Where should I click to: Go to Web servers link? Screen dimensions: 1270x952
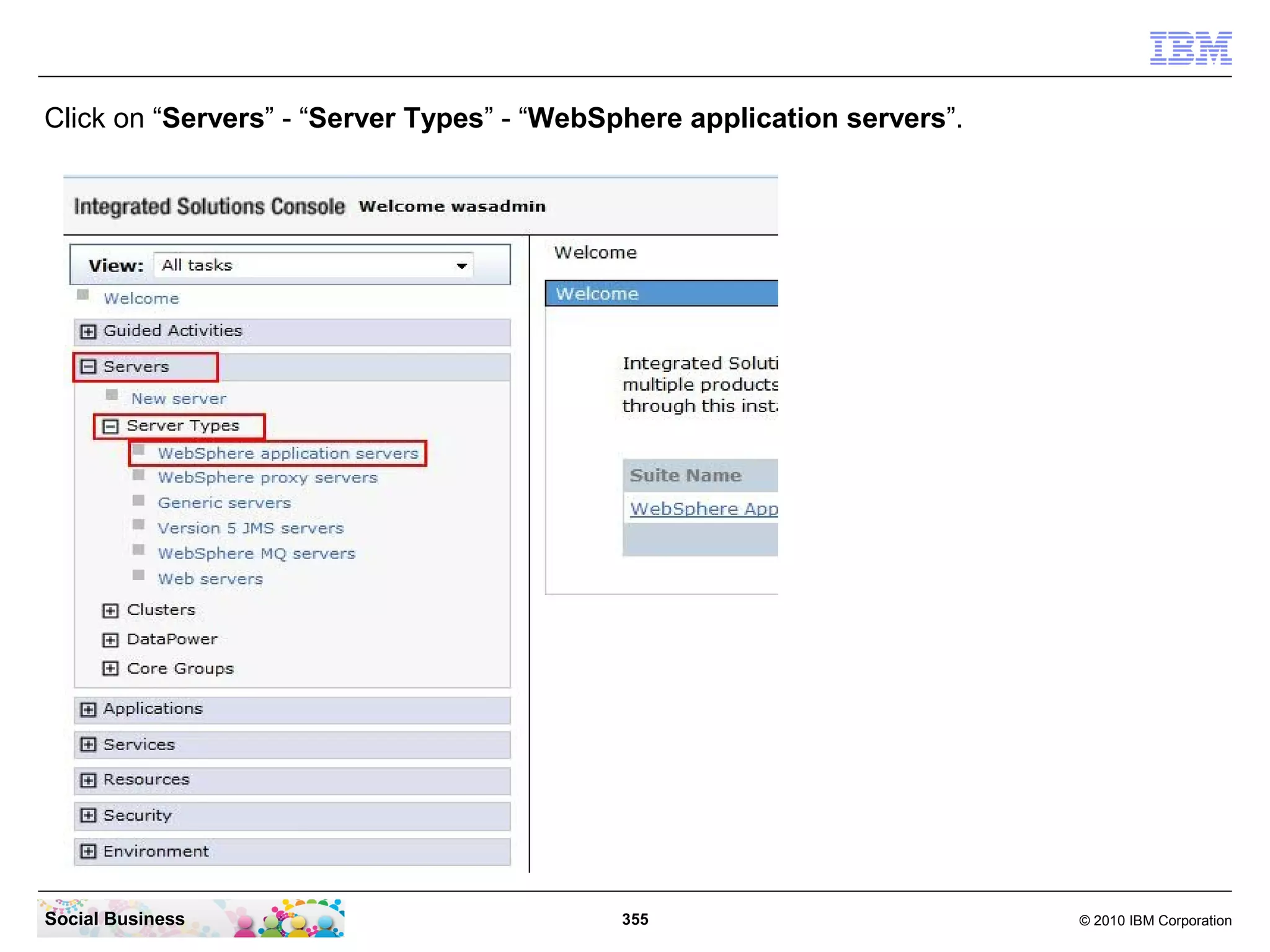210,580
